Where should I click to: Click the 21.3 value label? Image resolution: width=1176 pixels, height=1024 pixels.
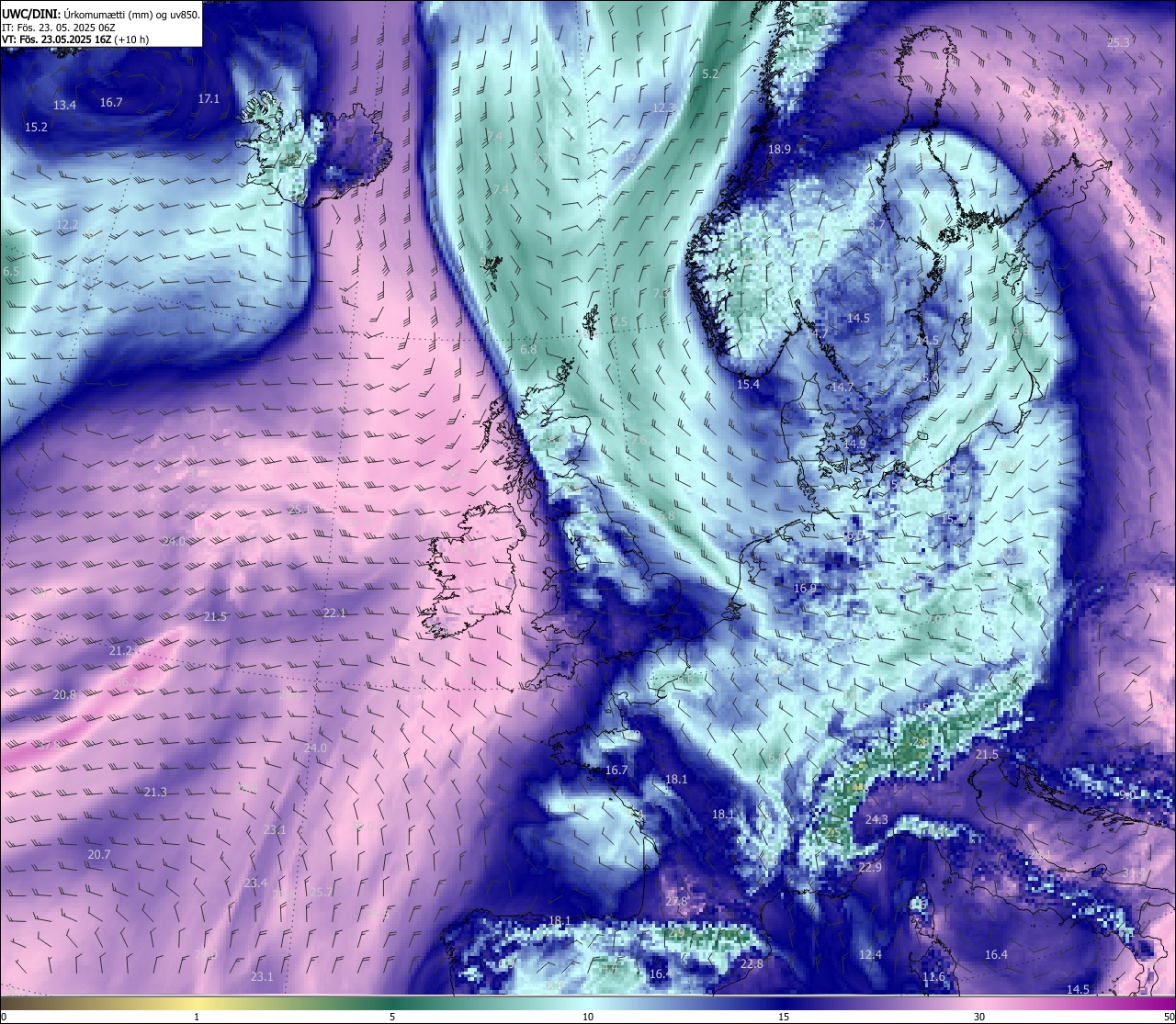click(155, 792)
